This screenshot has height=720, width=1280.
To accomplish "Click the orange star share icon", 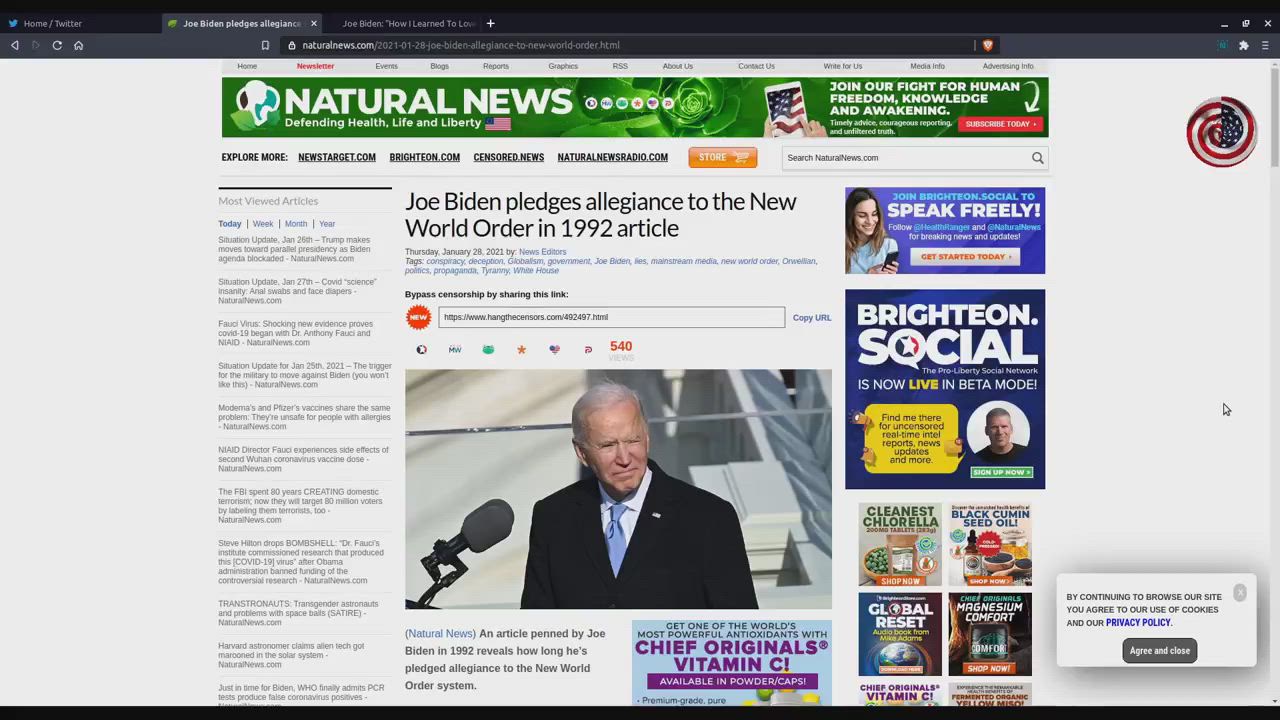I will tap(521, 350).
